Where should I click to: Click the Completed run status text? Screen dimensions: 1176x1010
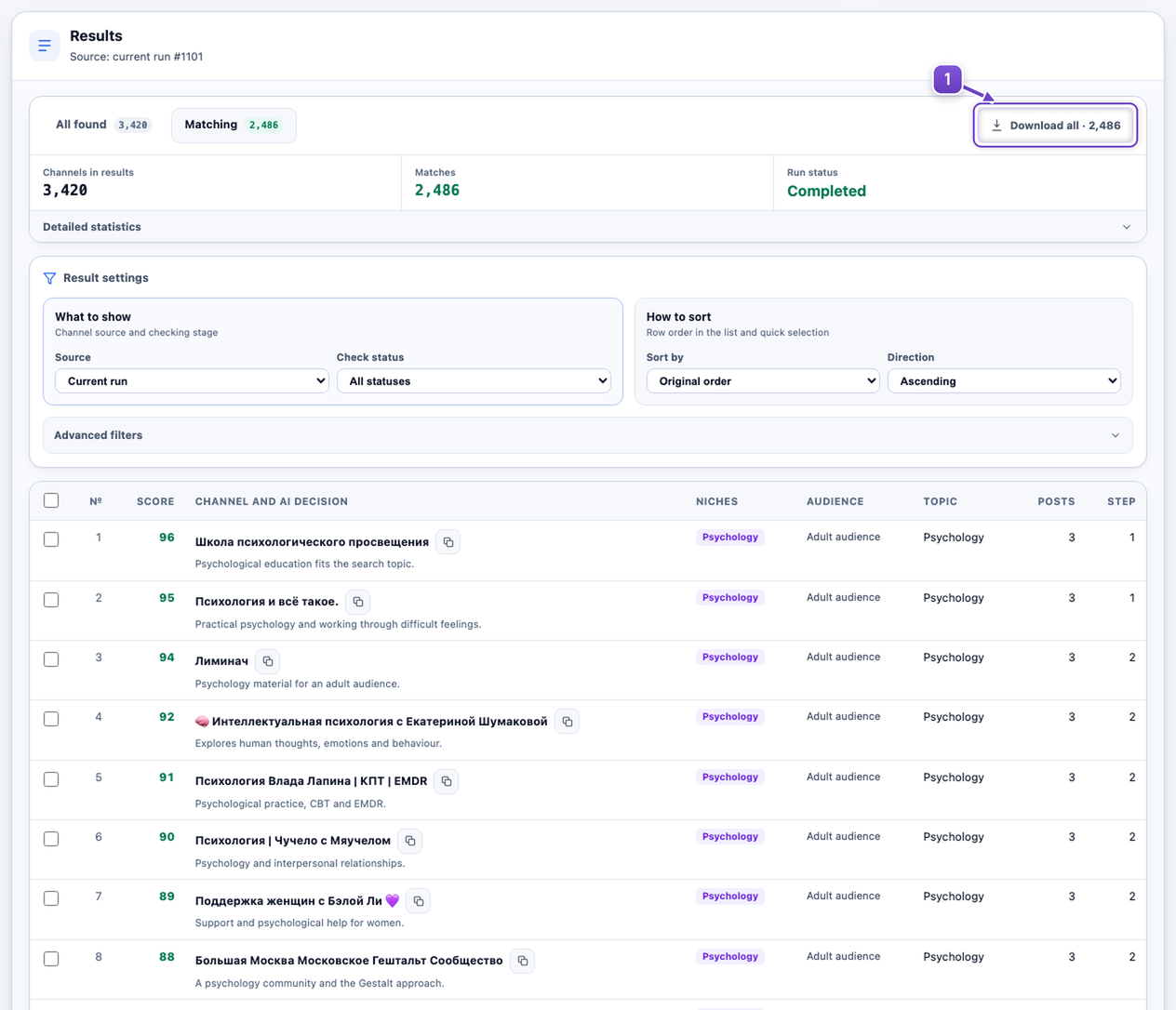826,191
